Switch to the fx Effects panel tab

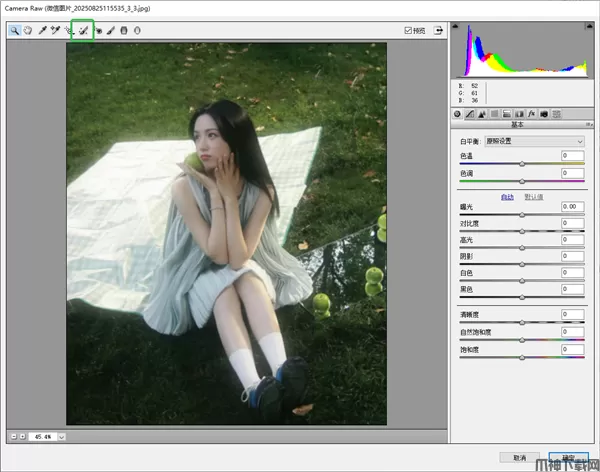[x=532, y=113]
